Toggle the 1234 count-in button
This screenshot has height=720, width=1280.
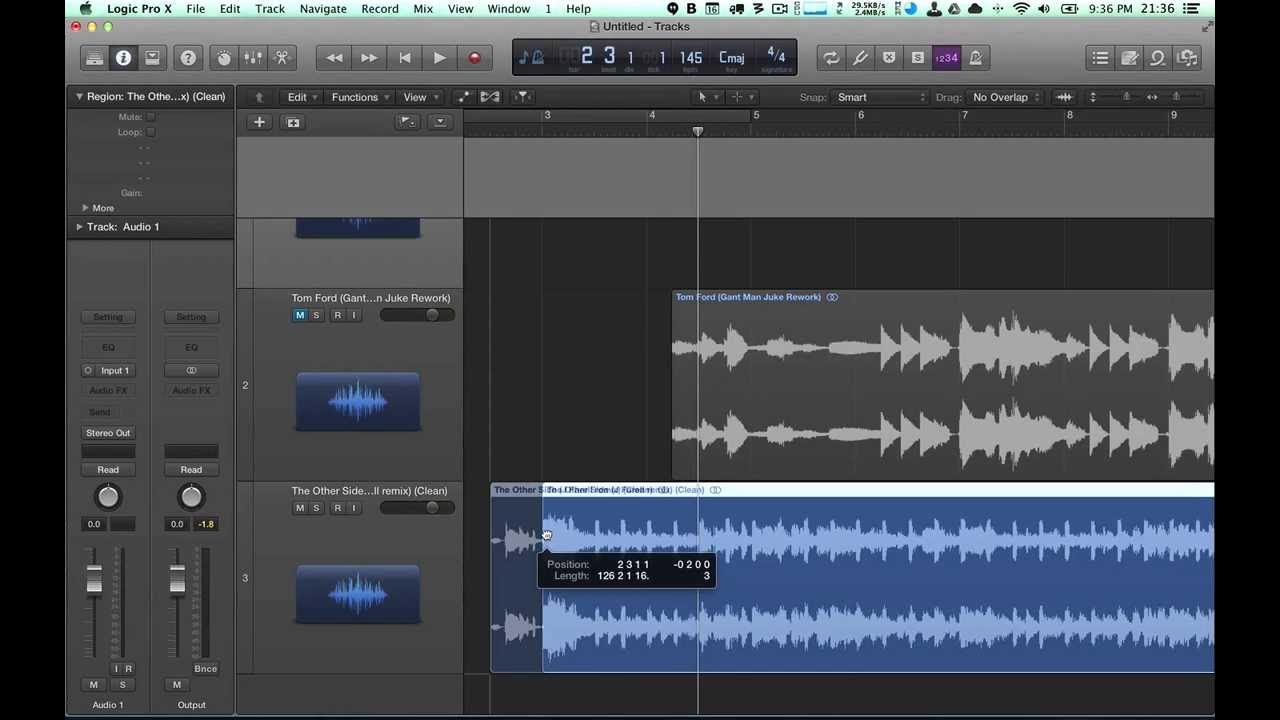point(946,58)
